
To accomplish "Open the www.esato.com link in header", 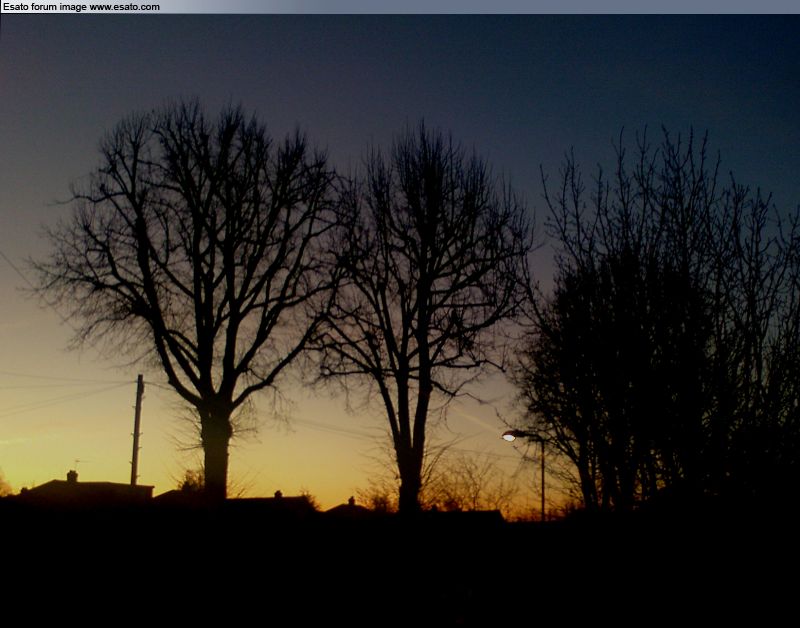I will coord(124,7).
